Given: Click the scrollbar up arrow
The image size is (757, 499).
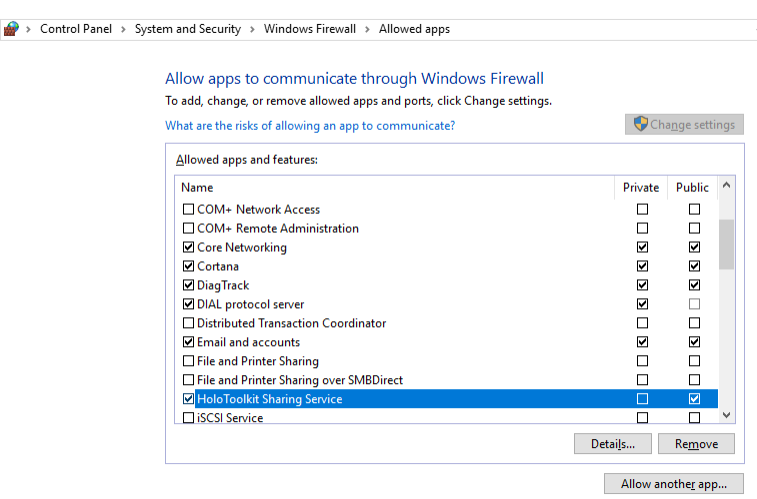Looking at the screenshot, I should 727,185.
